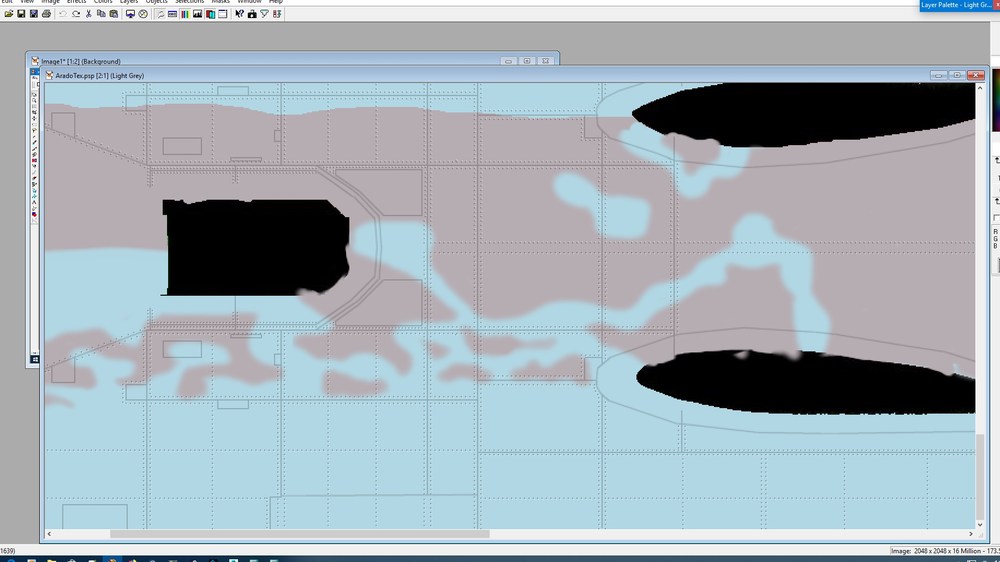Click the screen capture camera icon
The width and height of the screenshot is (1000, 562).
[x=252, y=14]
